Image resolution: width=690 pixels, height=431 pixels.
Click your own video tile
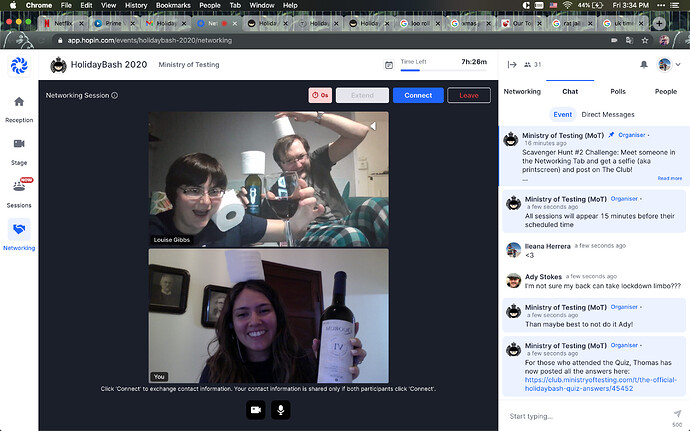pos(268,316)
